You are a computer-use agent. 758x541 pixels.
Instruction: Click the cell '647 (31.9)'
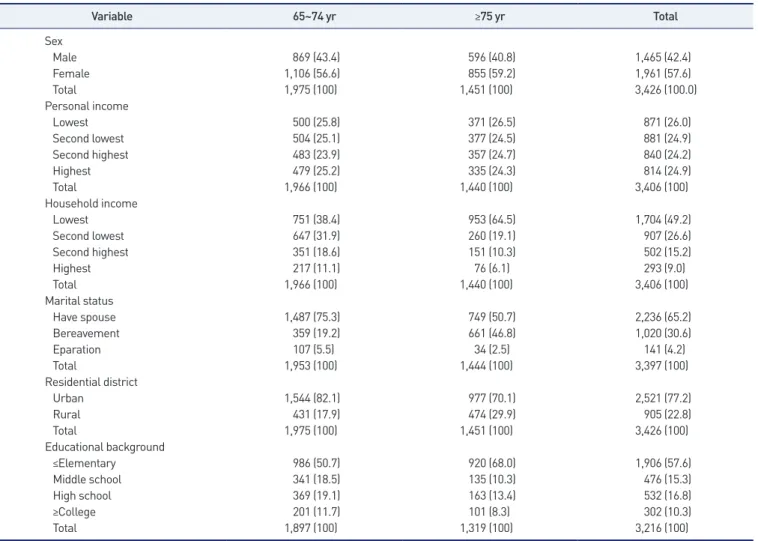click(x=316, y=236)
